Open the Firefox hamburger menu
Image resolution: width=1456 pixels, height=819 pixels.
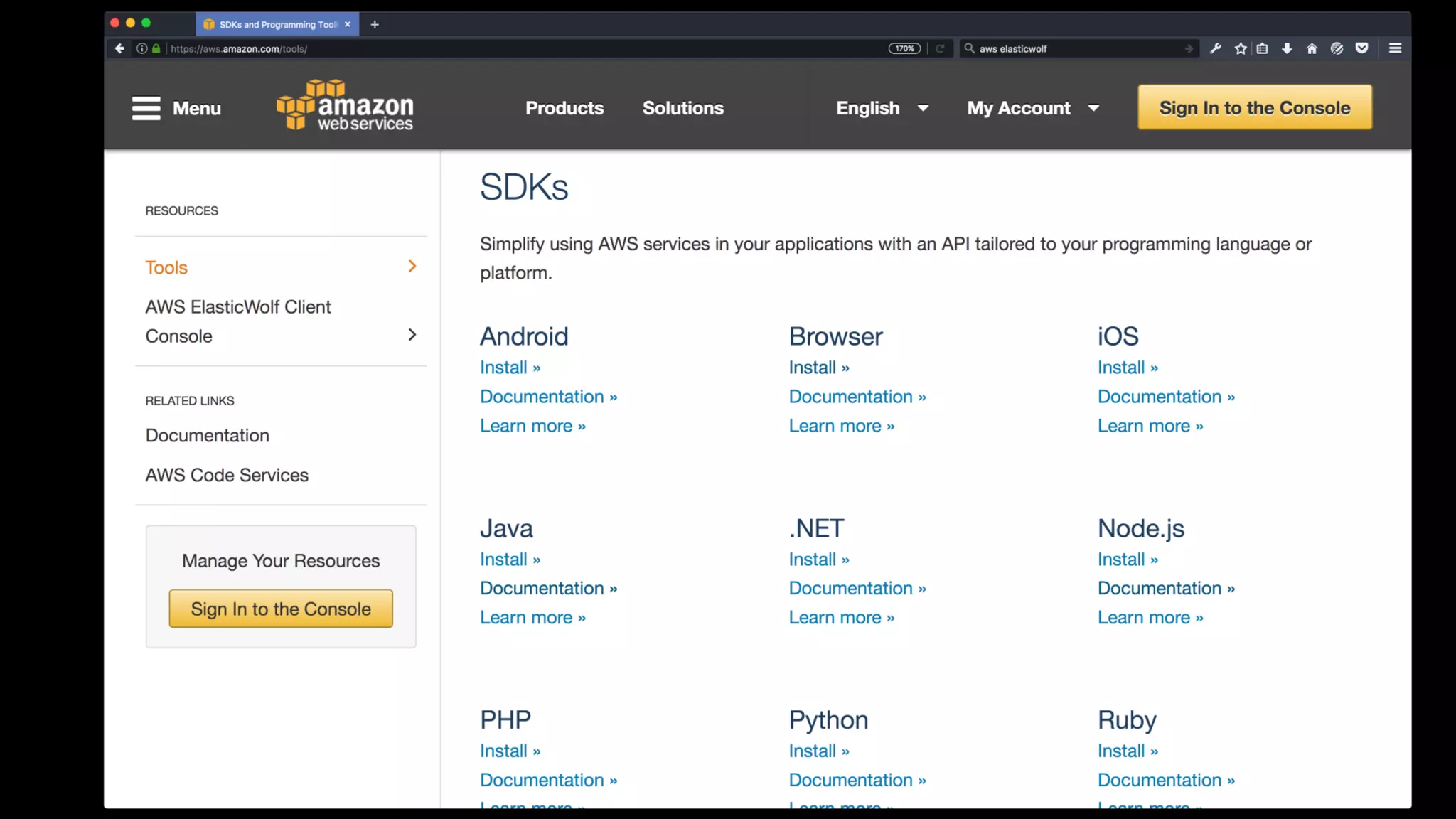point(1395,48)
